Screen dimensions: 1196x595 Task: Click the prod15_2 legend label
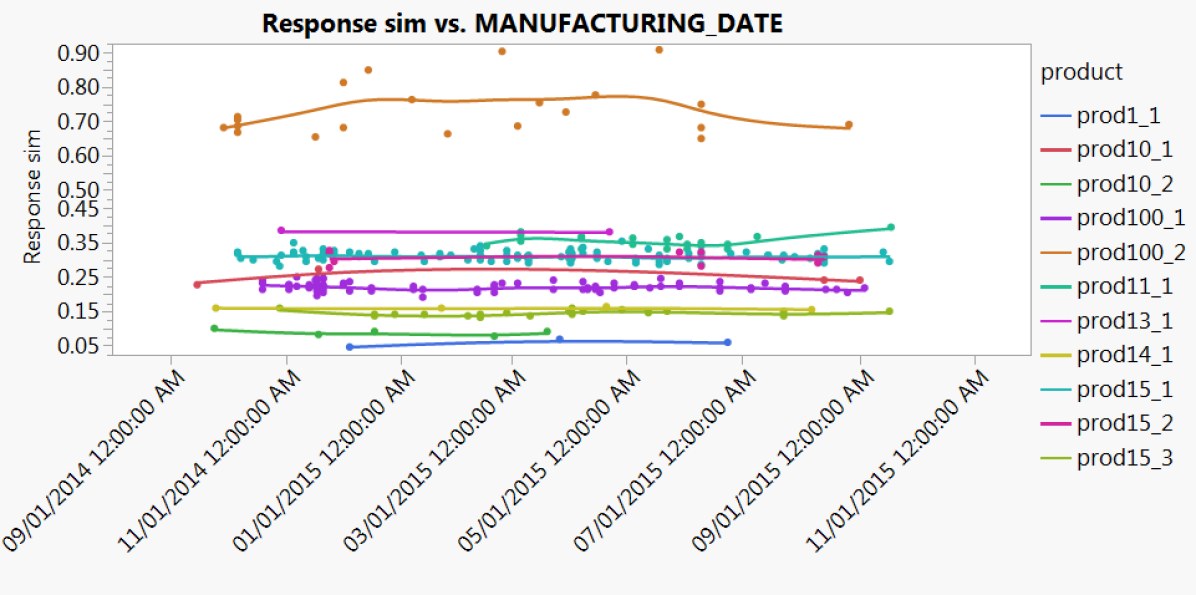pyautogui.click(x=1124, y=424)
